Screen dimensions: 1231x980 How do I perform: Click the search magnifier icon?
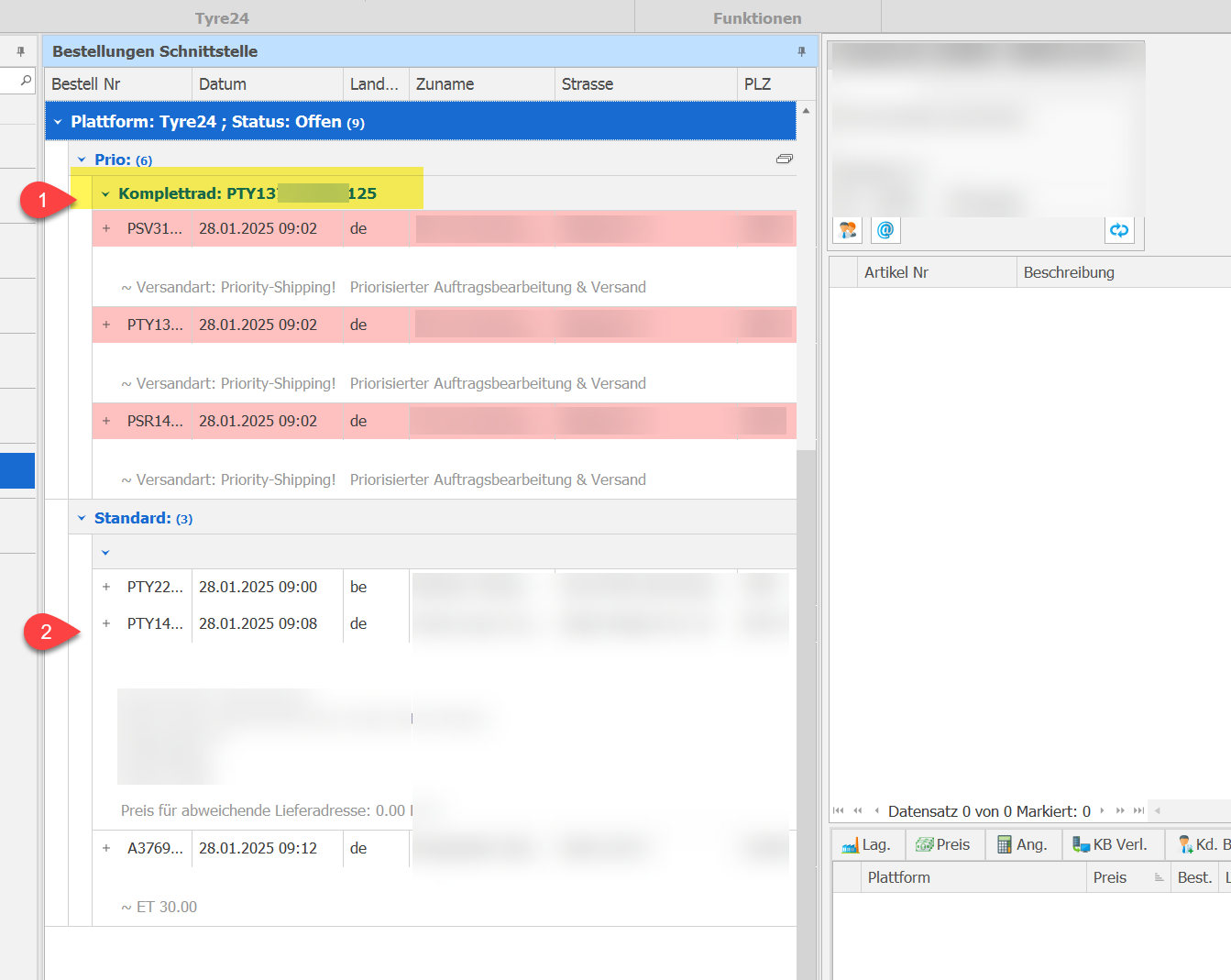[x=26, y=81]
